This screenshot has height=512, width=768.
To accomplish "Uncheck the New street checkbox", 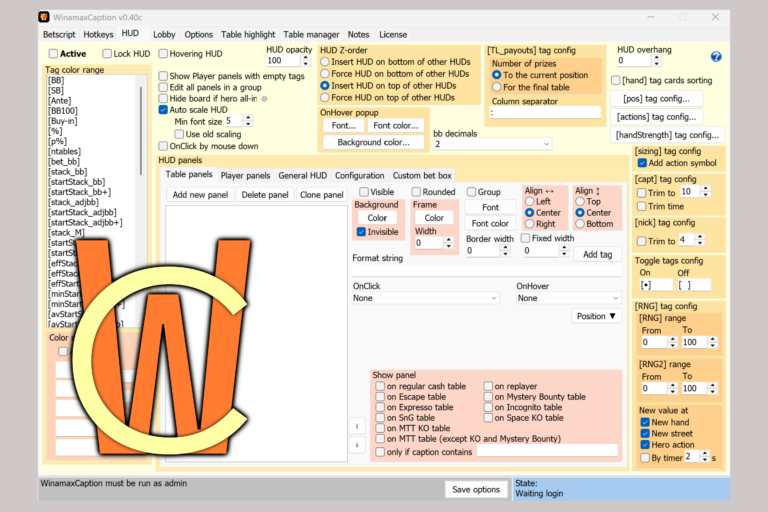I will 645,434.
